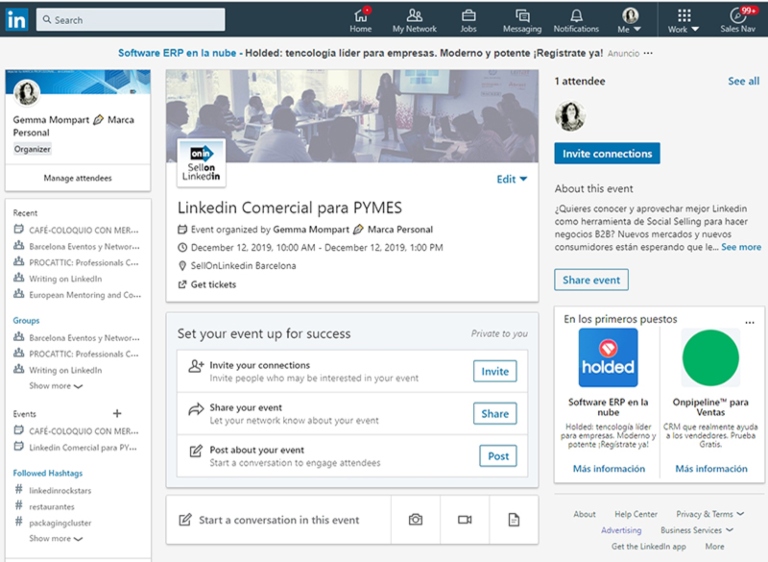
Task: Click the Get tickets link
Action: 213,285
